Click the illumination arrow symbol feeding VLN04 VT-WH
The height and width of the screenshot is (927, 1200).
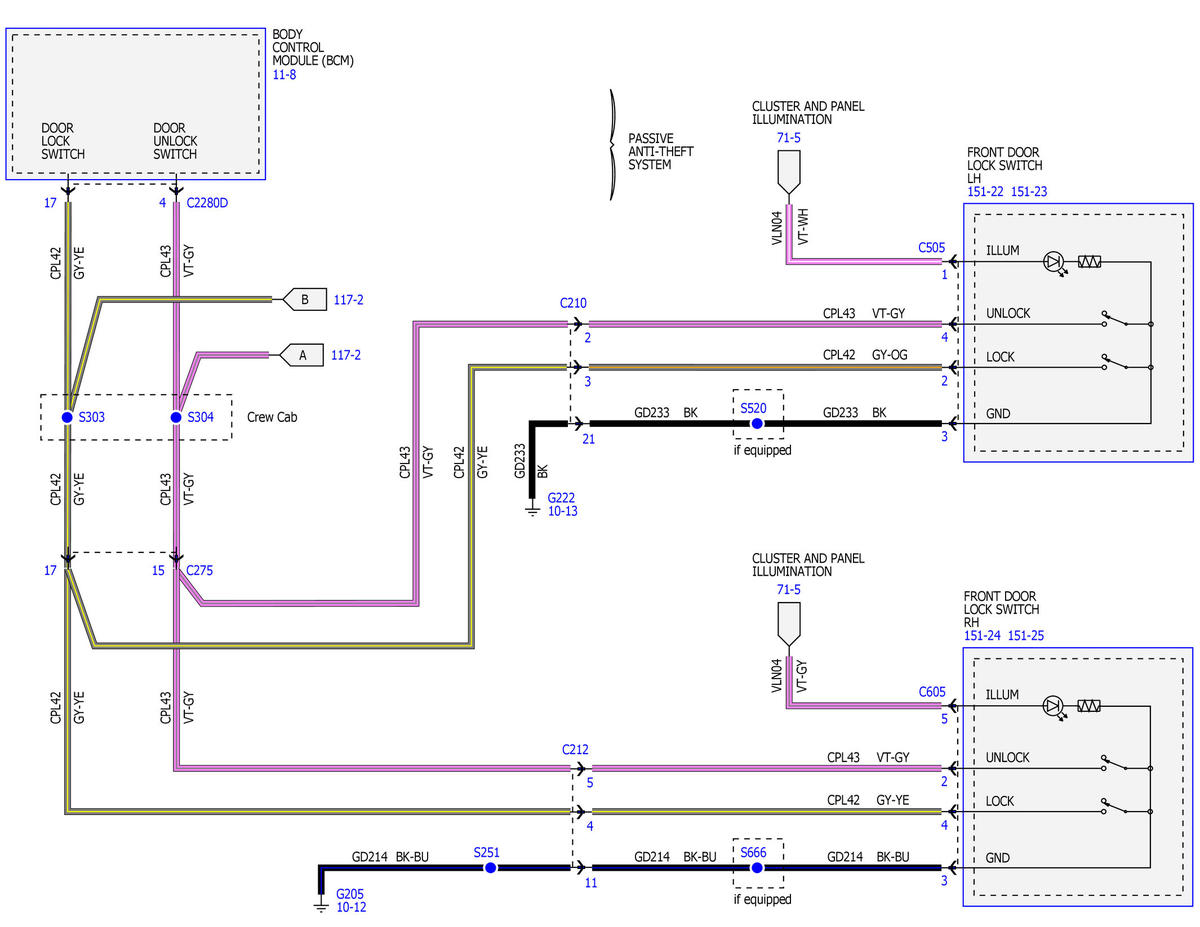click(x=789, y=171)
